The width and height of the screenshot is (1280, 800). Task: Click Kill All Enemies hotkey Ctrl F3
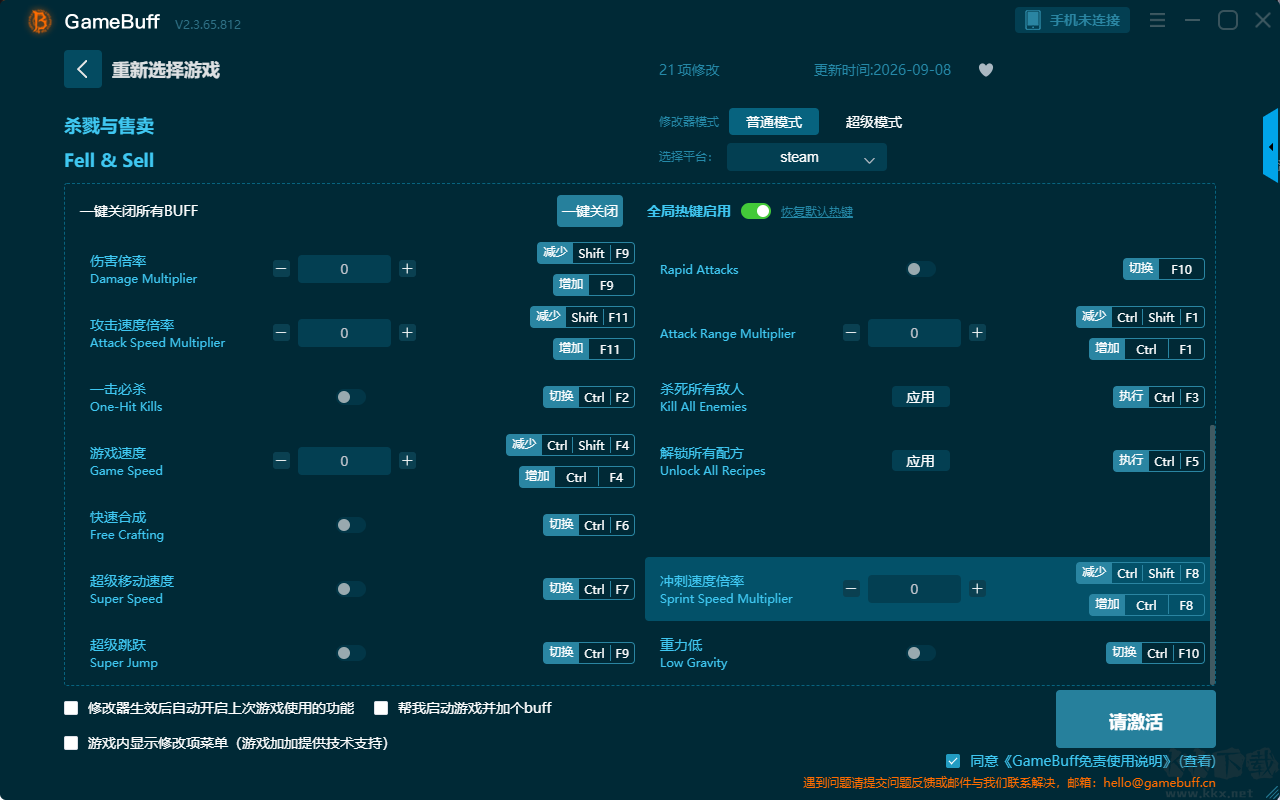1159,397
